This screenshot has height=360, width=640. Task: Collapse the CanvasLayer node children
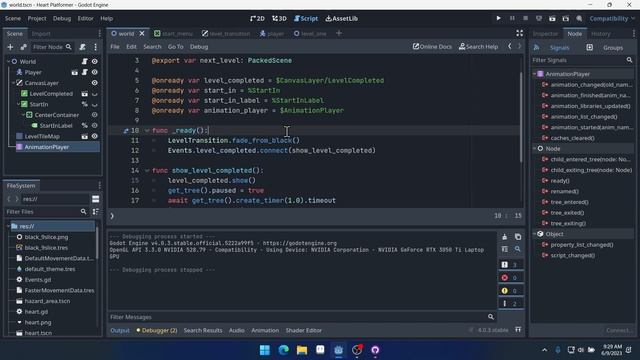[13, 83]
